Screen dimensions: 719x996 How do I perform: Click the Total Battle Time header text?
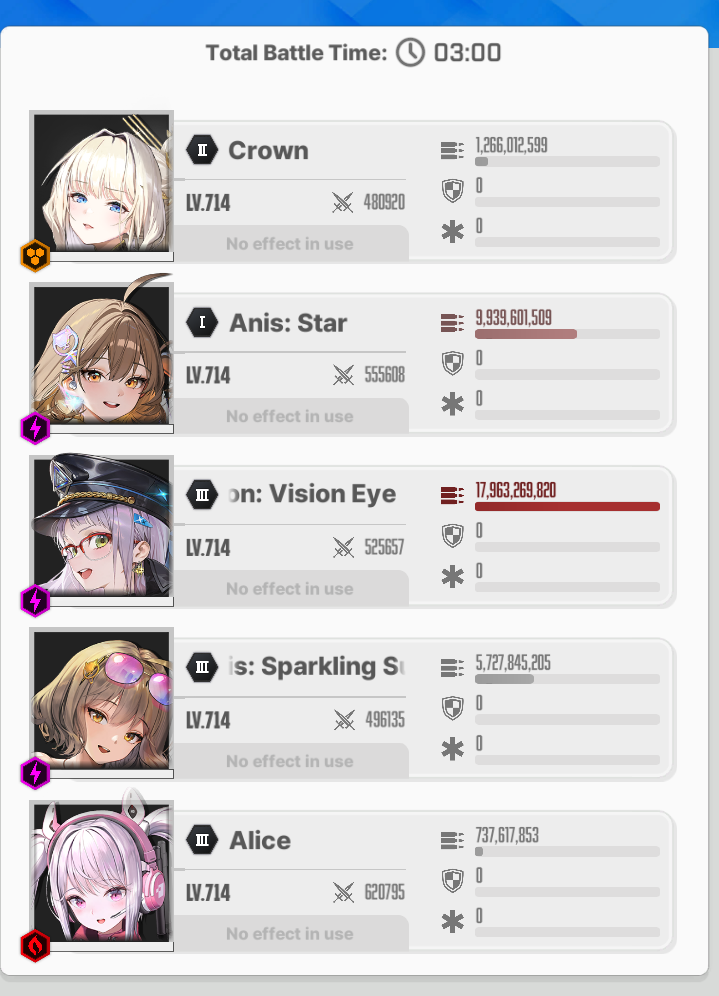[297, 53]
